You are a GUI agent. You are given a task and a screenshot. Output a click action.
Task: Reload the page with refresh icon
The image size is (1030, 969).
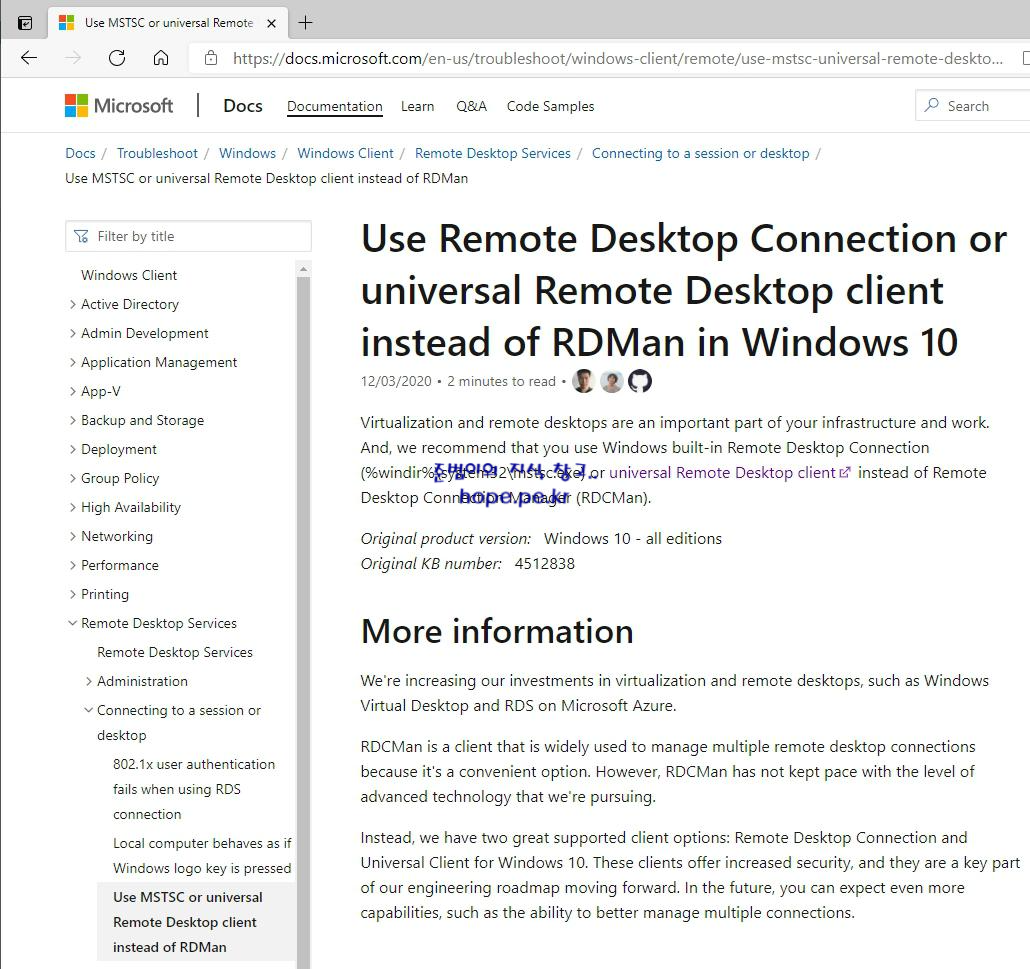tap(117, 58)
